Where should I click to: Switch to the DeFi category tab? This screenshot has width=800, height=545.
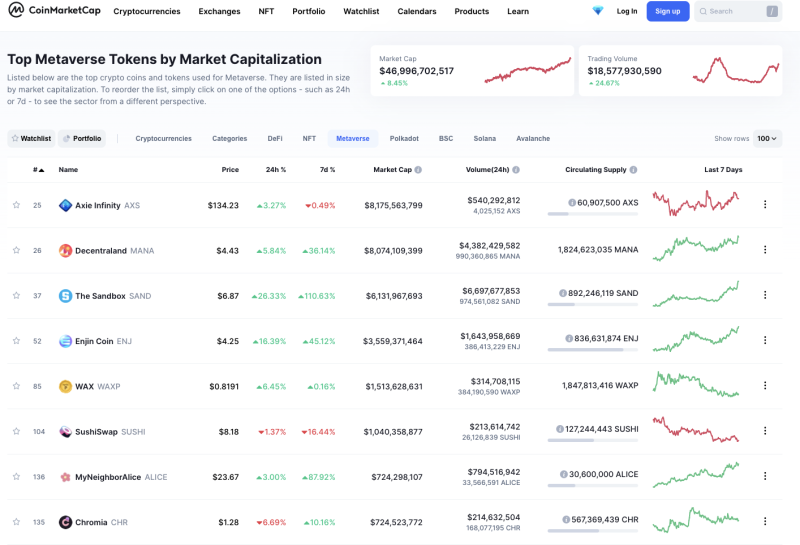pos(275,138)
